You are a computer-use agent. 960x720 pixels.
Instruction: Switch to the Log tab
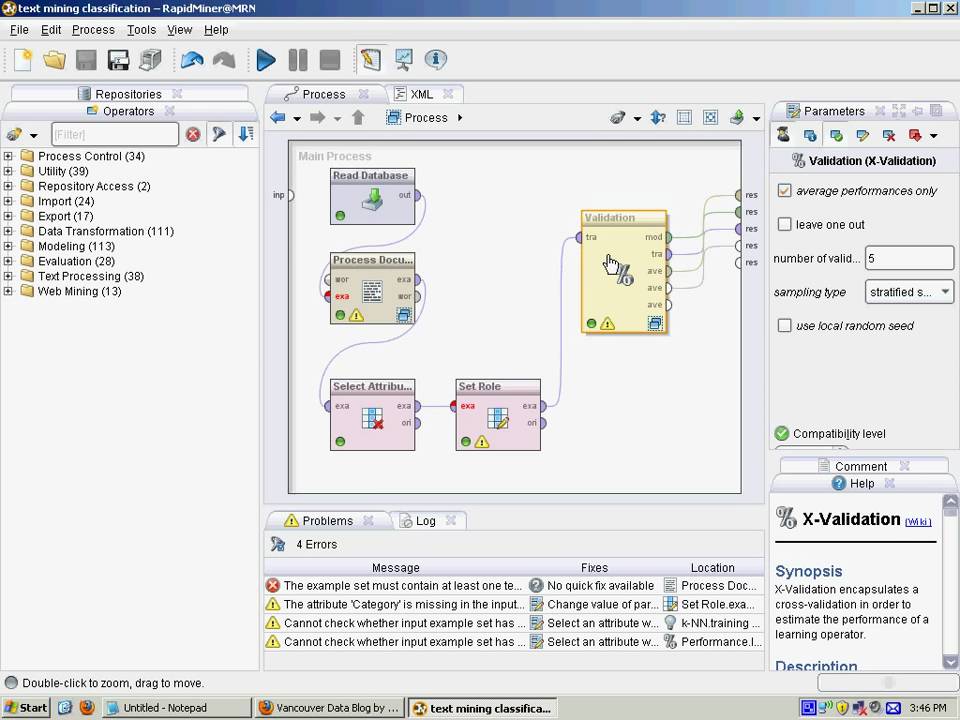pyautogui.click(x=426, y=521)
